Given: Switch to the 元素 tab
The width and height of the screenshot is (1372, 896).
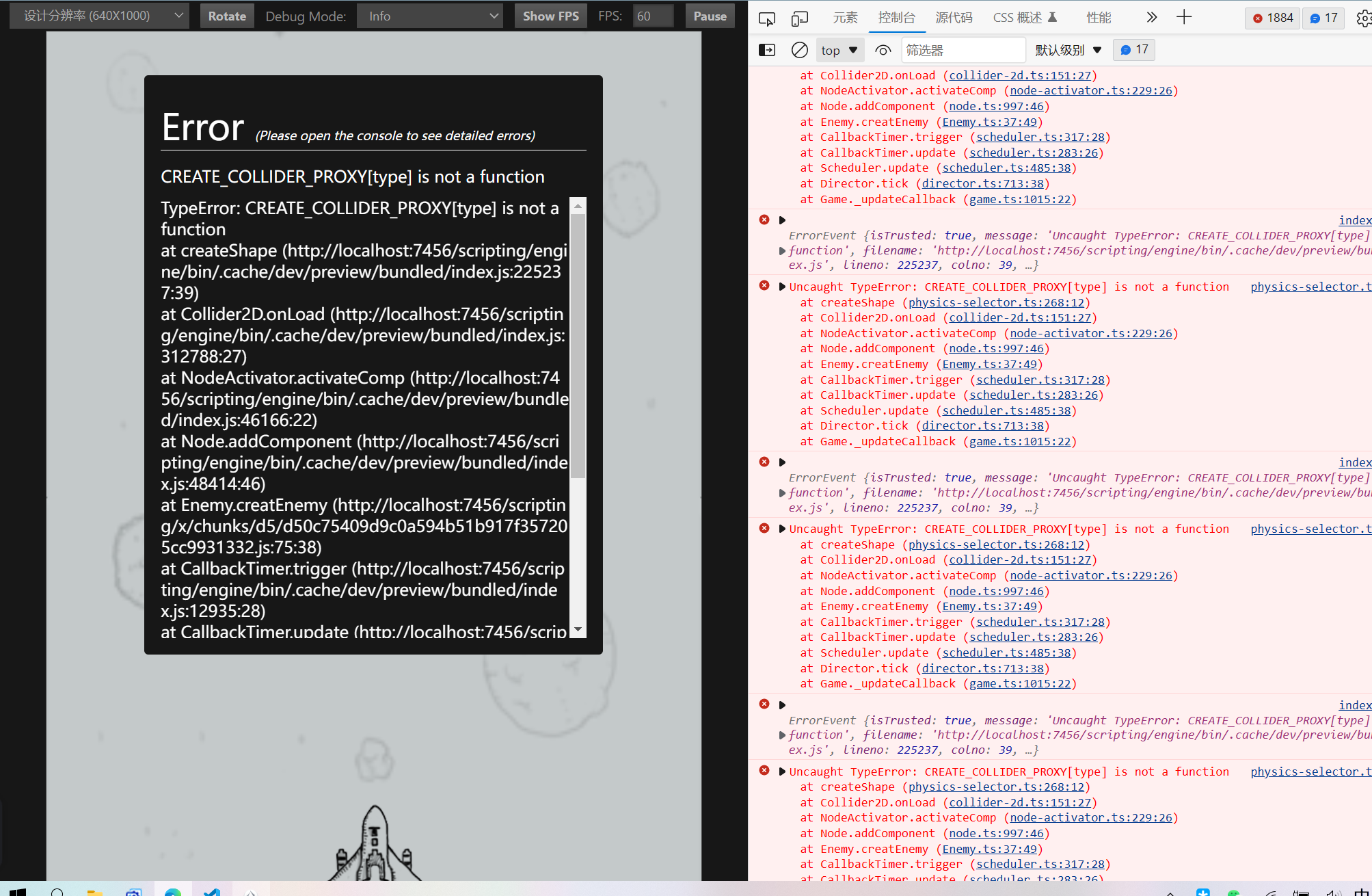Looking at the screenshot, I should click(845, 17).
